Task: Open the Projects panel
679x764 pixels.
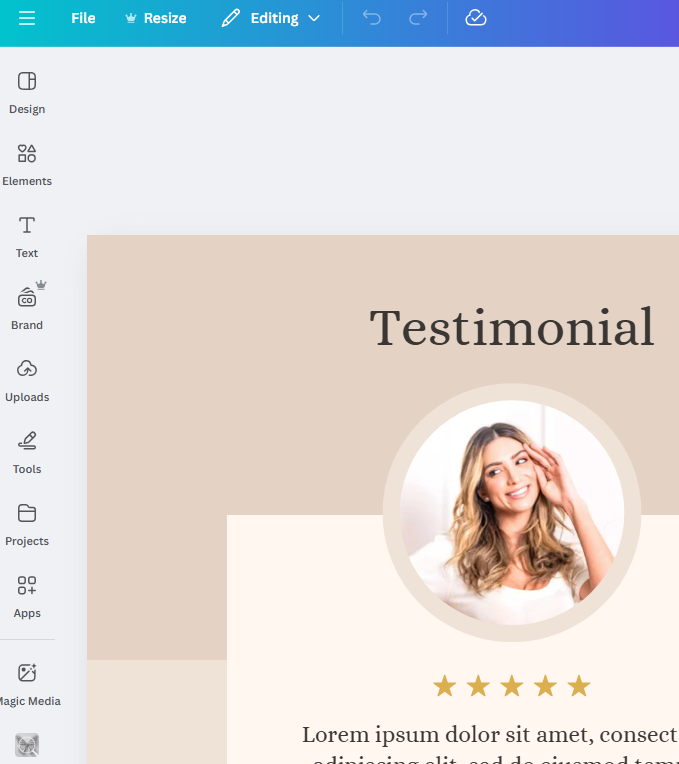Action: coord(27,525)
